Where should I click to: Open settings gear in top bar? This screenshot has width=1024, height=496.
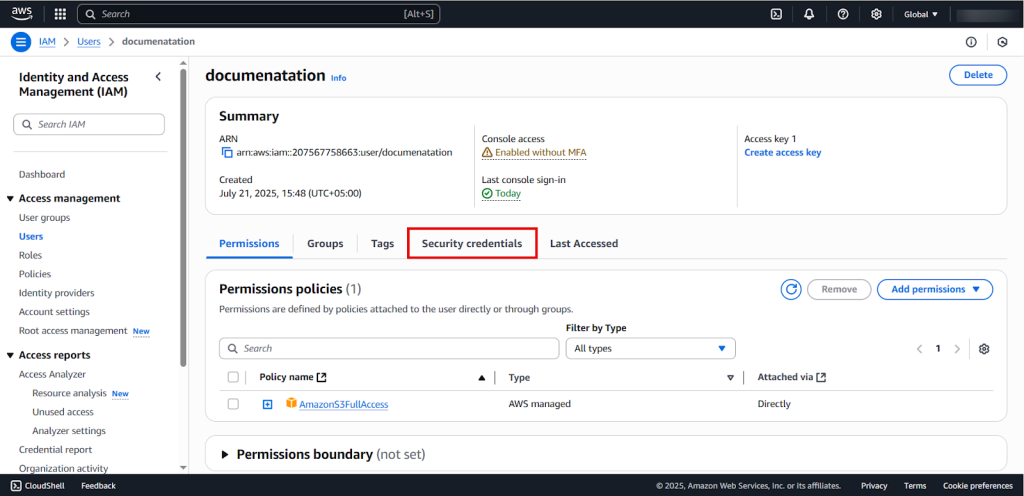tap(876, 14)
